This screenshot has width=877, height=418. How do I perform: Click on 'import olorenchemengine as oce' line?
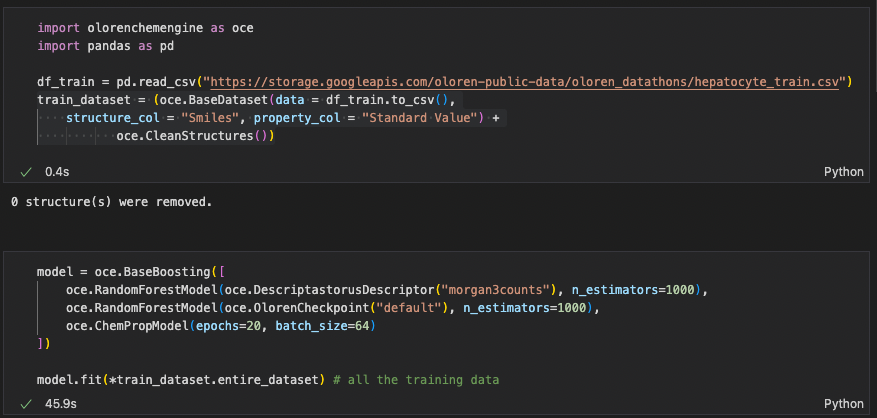pyautogui.click(x=145, y=27)
